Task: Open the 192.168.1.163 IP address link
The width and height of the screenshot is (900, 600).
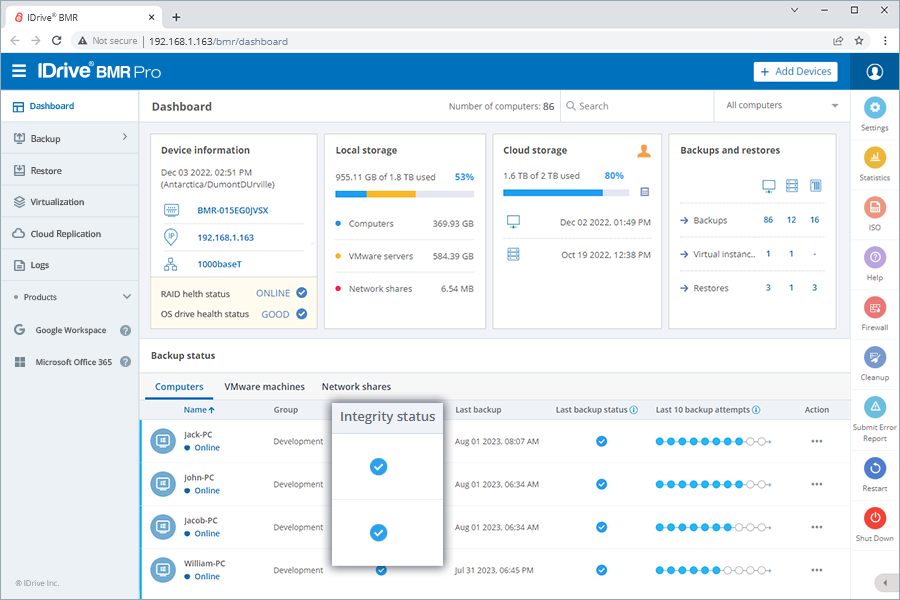Action: coord(226,238)
